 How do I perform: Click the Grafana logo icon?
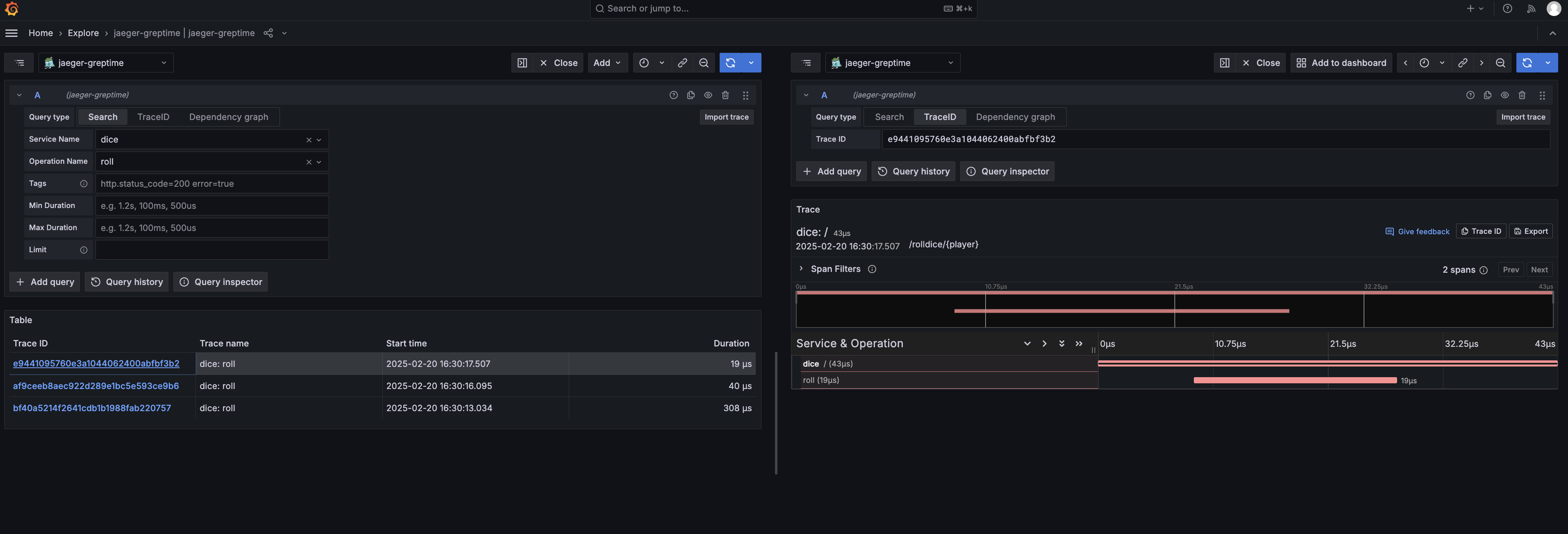point(11,9)
